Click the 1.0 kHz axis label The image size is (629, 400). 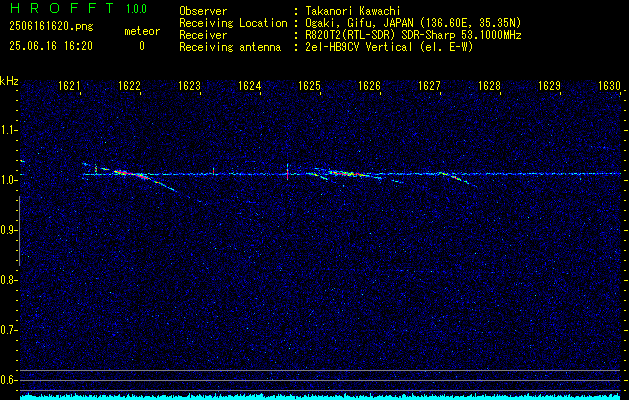pos(8,180)
